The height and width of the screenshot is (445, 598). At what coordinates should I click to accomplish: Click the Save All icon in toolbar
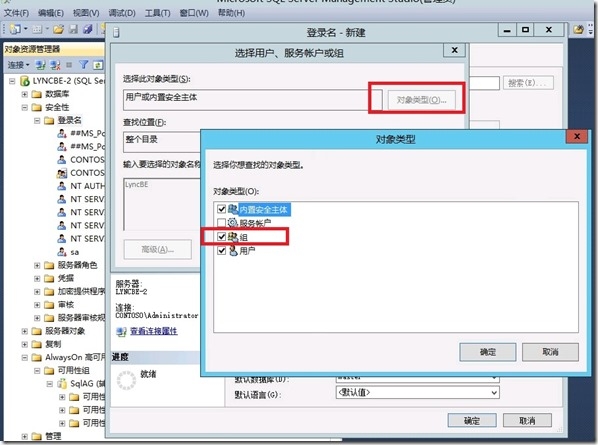[88, 29]
